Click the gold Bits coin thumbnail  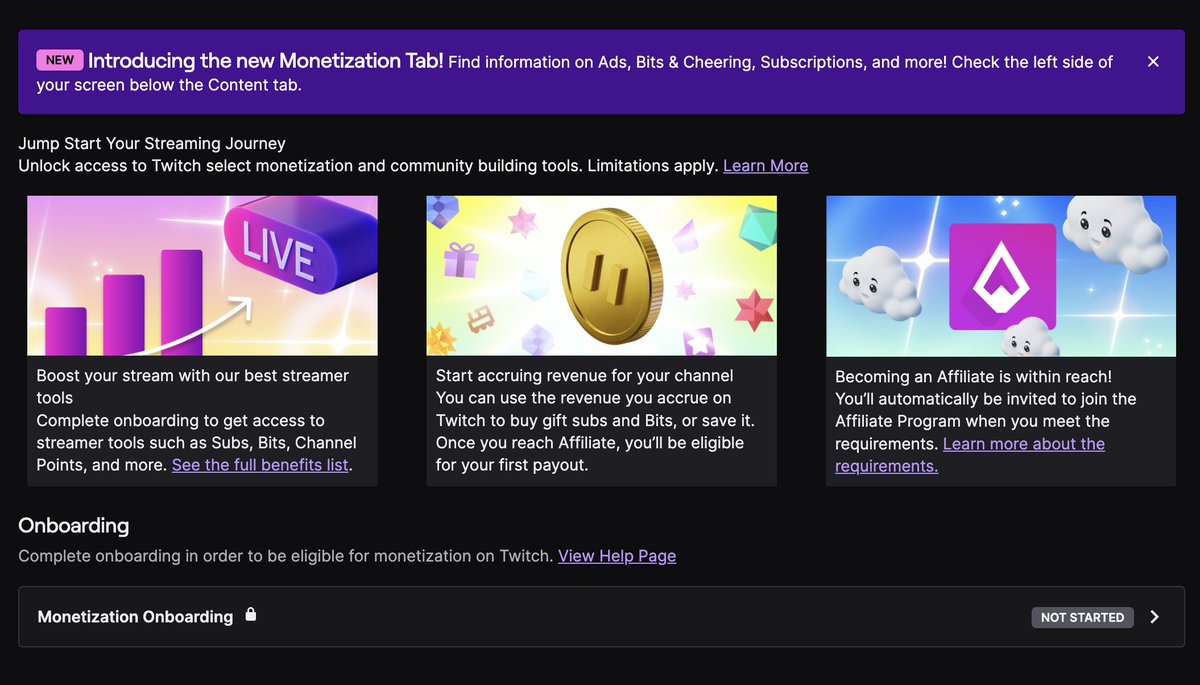pyautogui.click(x=601, y=275)
